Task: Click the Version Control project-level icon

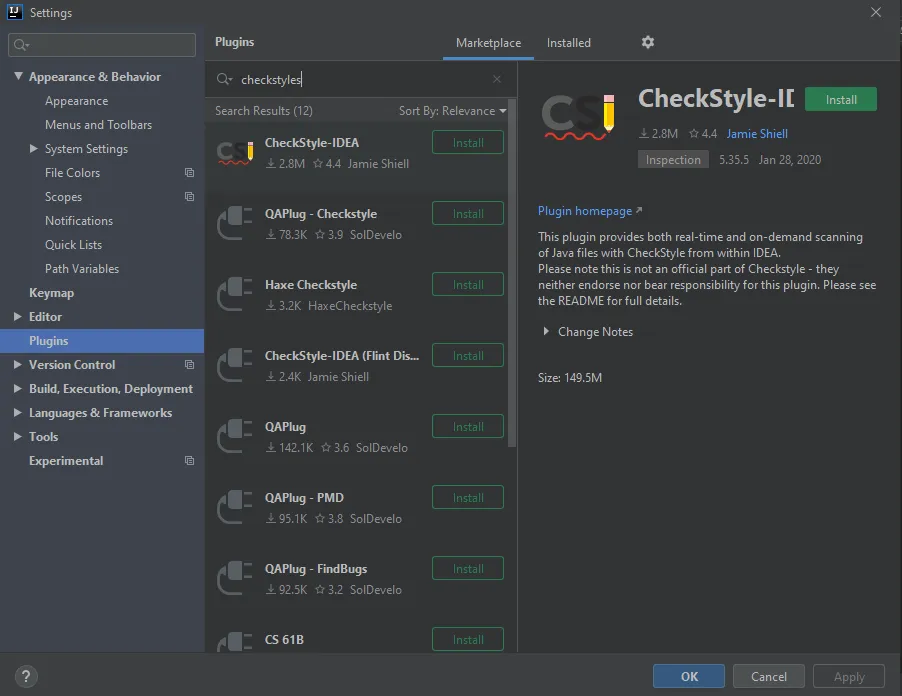Action: (189, 365)
